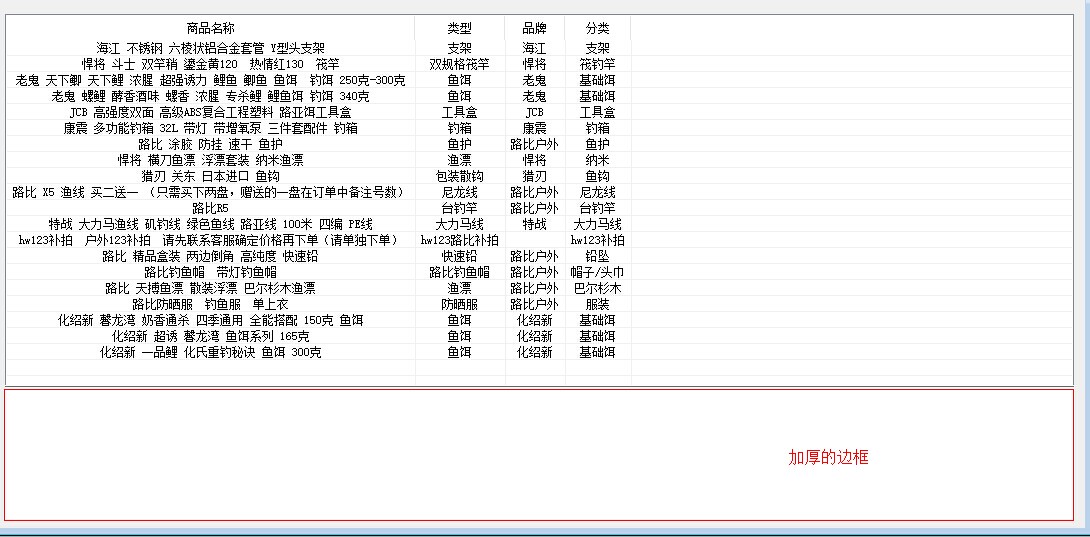The image size is (1090, 537).
Task: Click the 猎刃 brand cell
Action: point(535,176)
